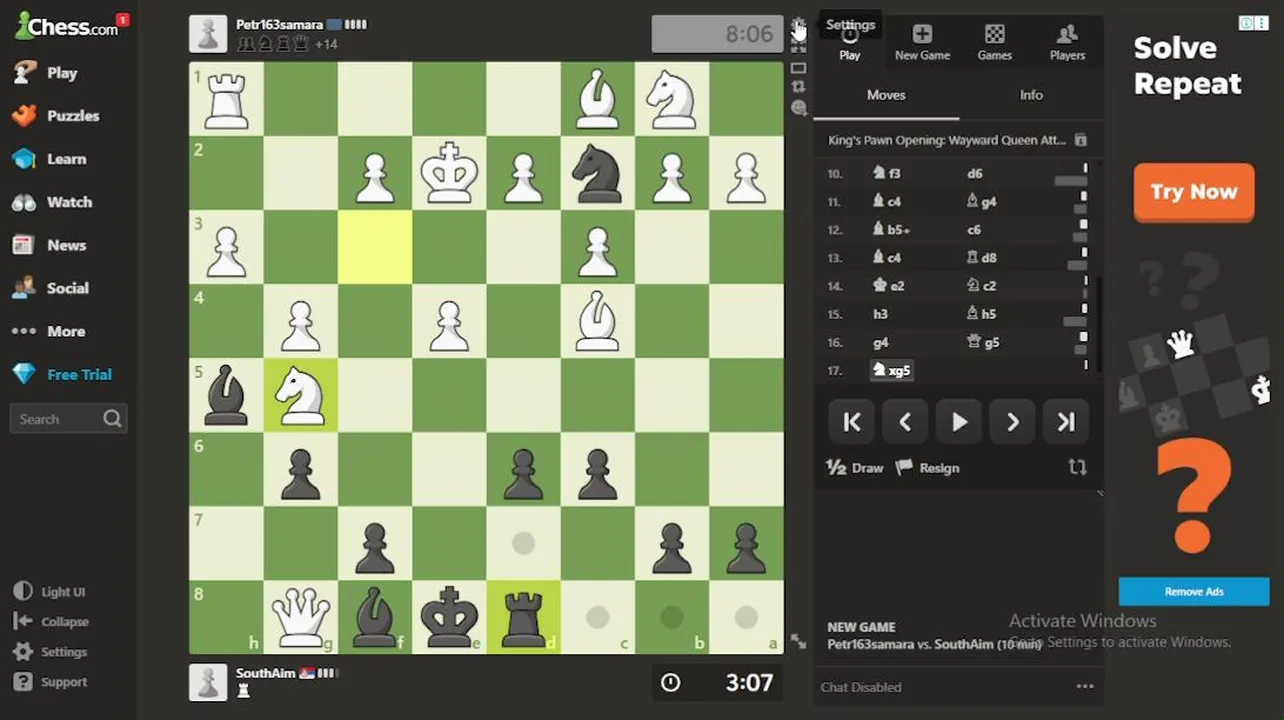Open Support in the left sidebar
Viewport: 1284px width, 720px height.
[x=50, y=682]
